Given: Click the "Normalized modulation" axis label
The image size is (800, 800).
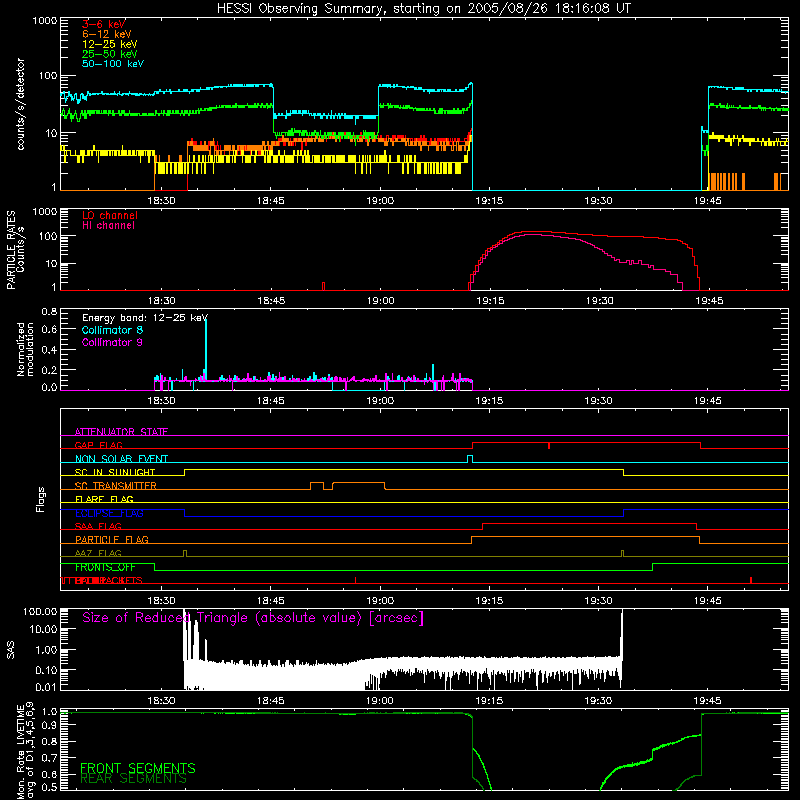Looking at the screenshot, I should tap(25, 349).
